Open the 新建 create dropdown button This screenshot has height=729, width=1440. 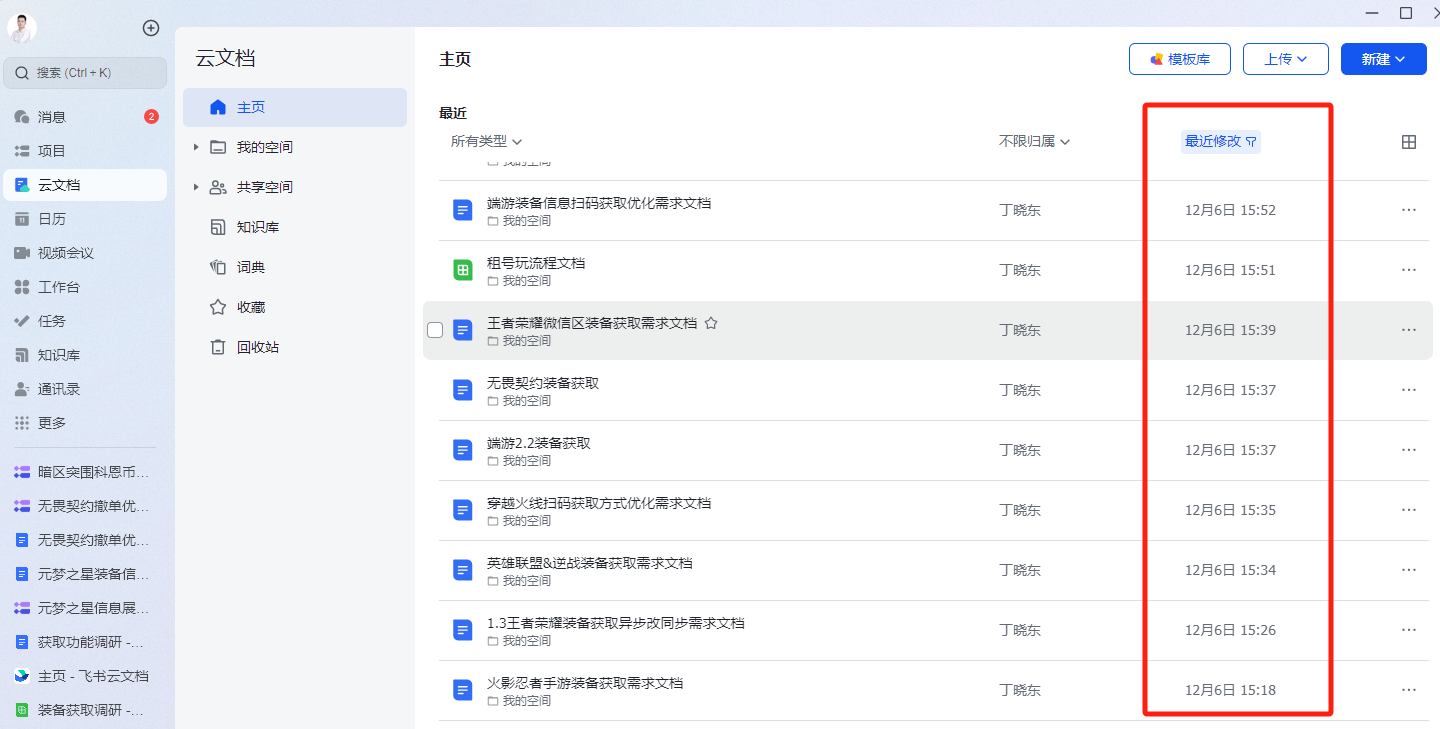1383,59
